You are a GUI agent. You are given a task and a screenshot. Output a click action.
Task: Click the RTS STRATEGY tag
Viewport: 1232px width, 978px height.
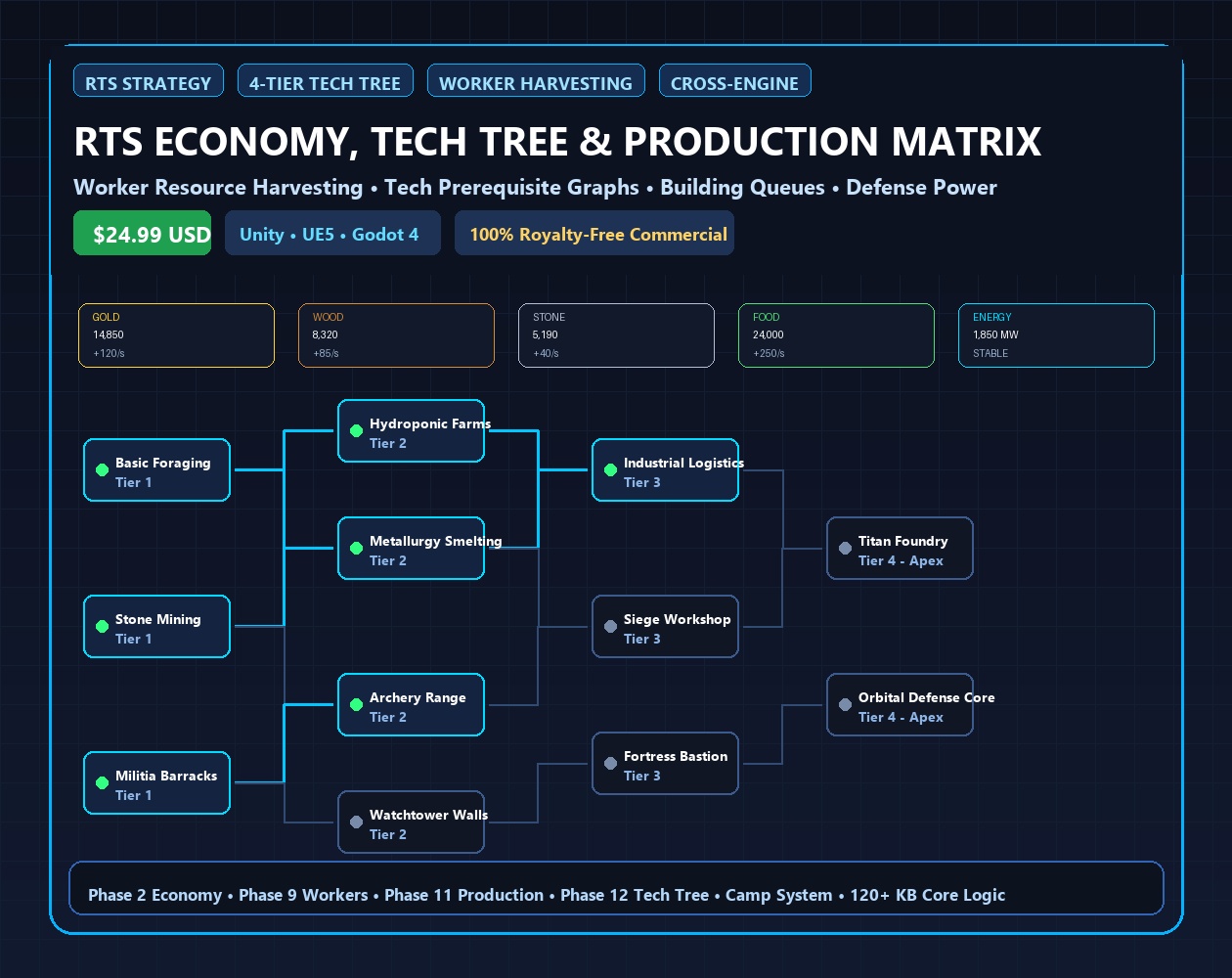(x=149, y=81)
